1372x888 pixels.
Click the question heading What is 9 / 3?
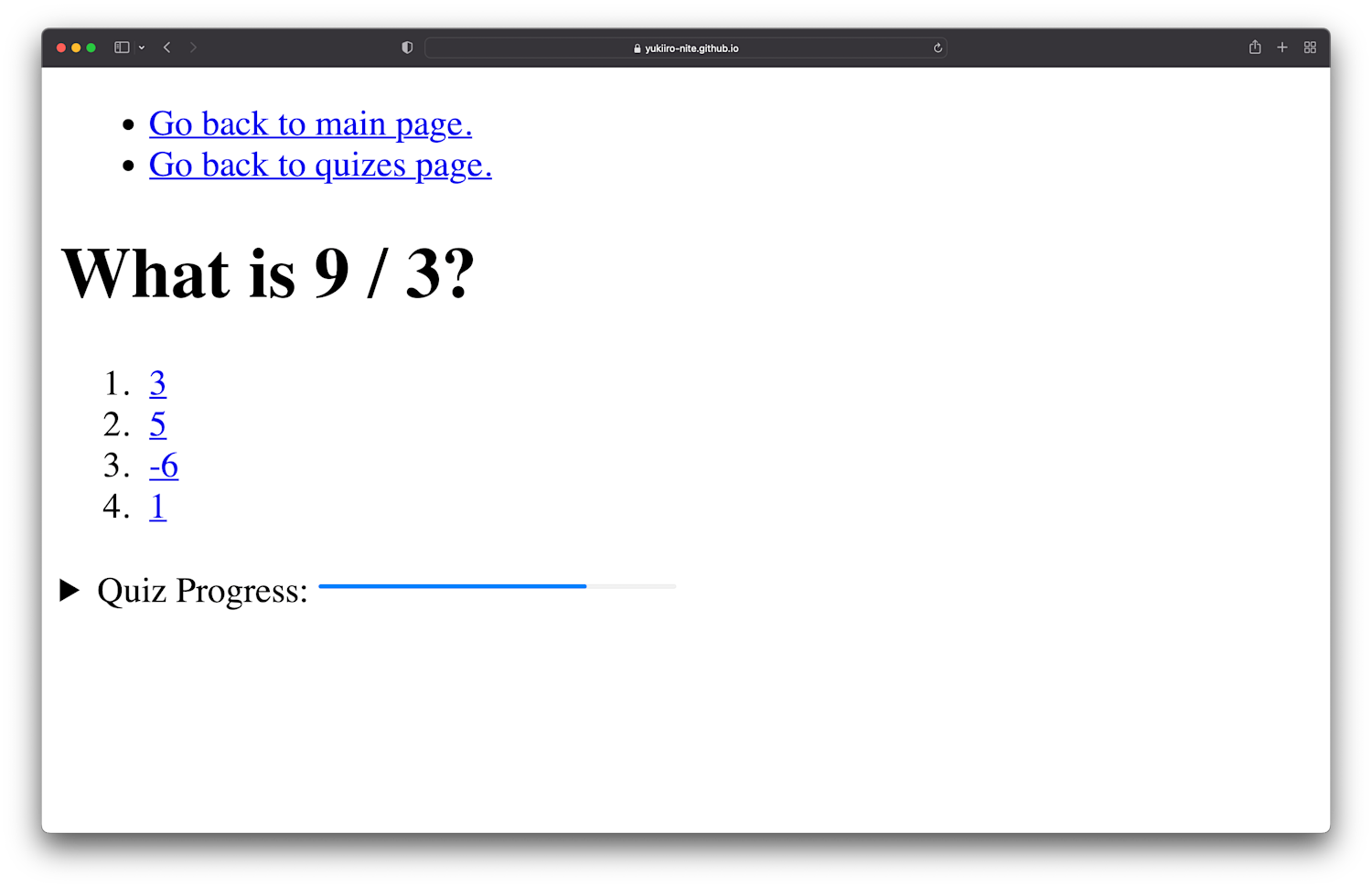(269, 273)
